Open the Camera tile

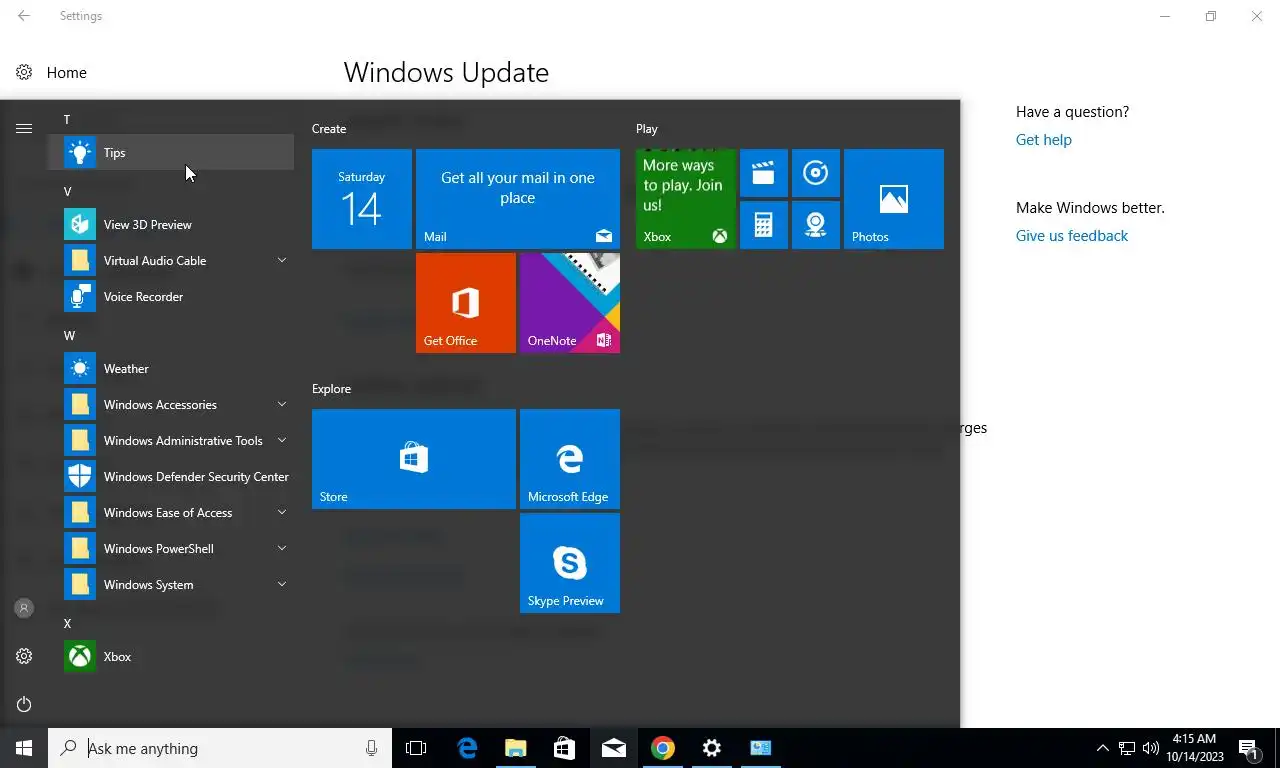tap(816, 225)
